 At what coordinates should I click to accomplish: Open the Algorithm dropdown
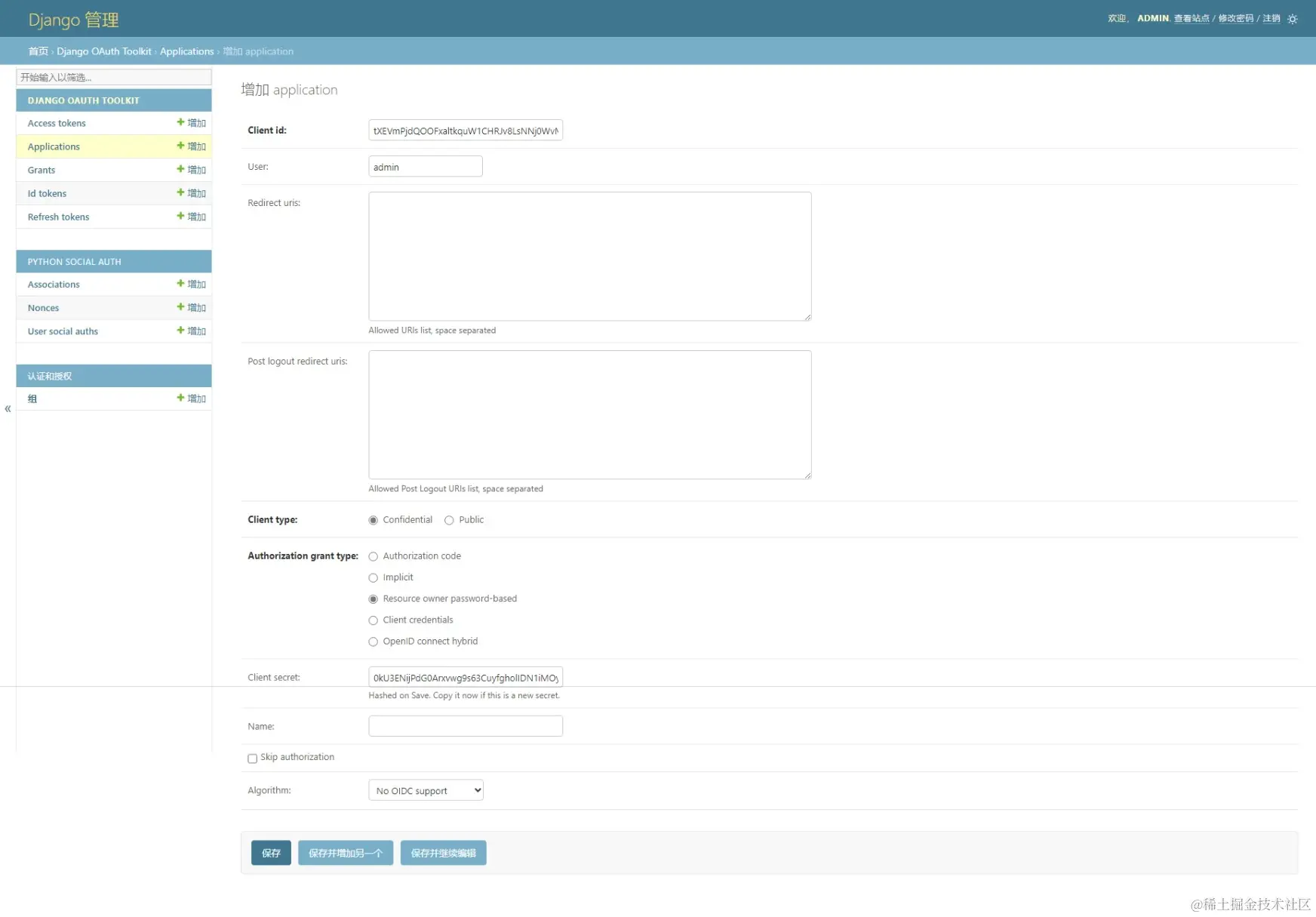pyautogui.click(x=426, y=790)
